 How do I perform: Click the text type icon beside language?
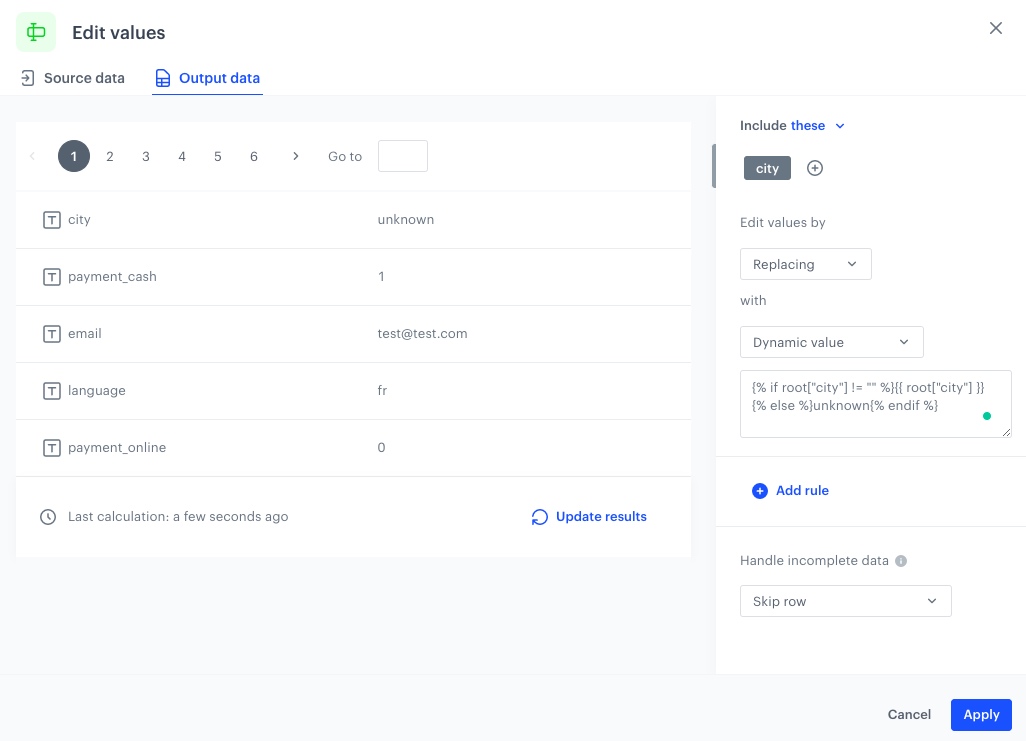(x=52, y=391)
